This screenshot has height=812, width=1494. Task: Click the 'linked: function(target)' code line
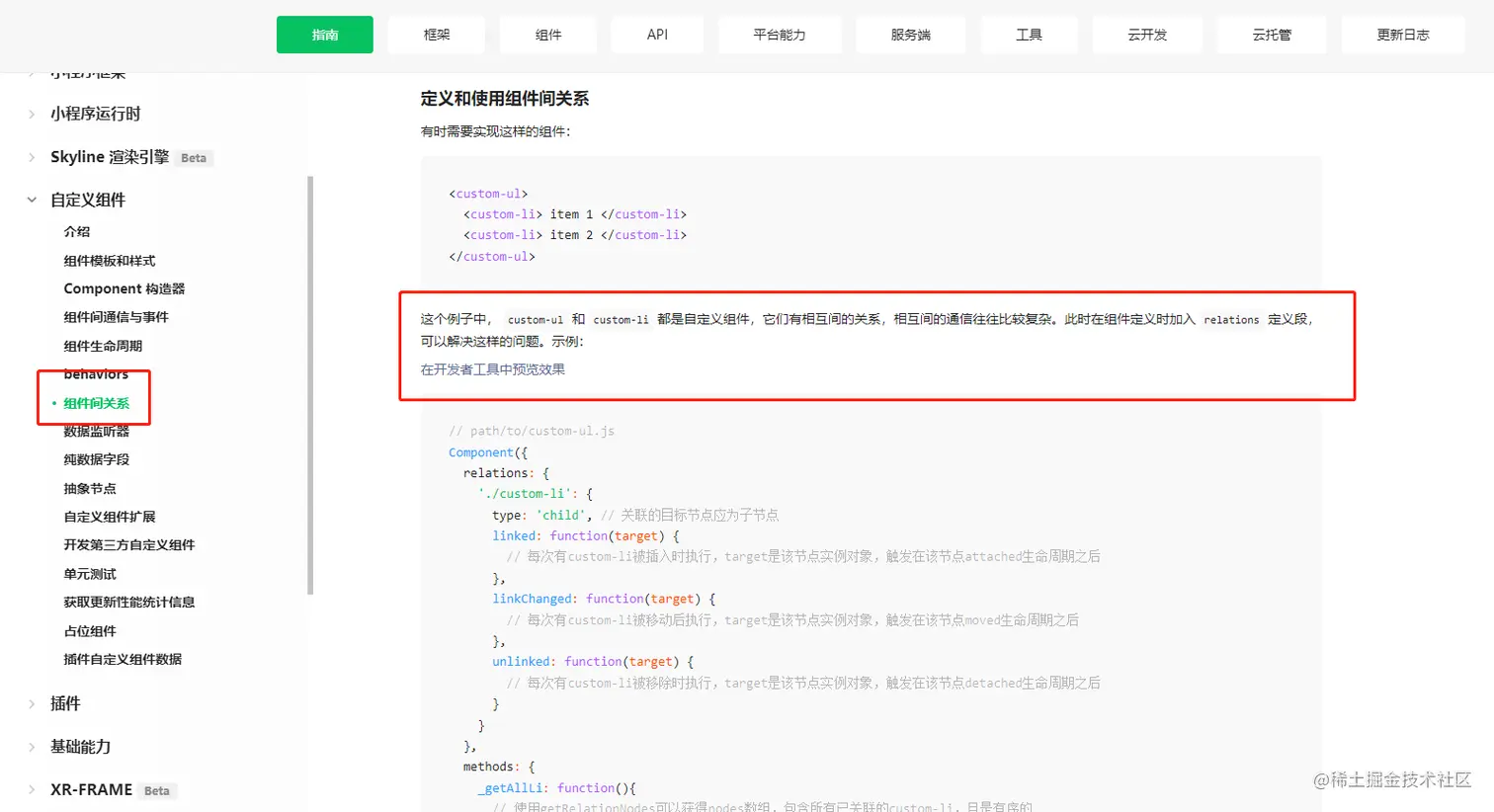click(586, 535)
